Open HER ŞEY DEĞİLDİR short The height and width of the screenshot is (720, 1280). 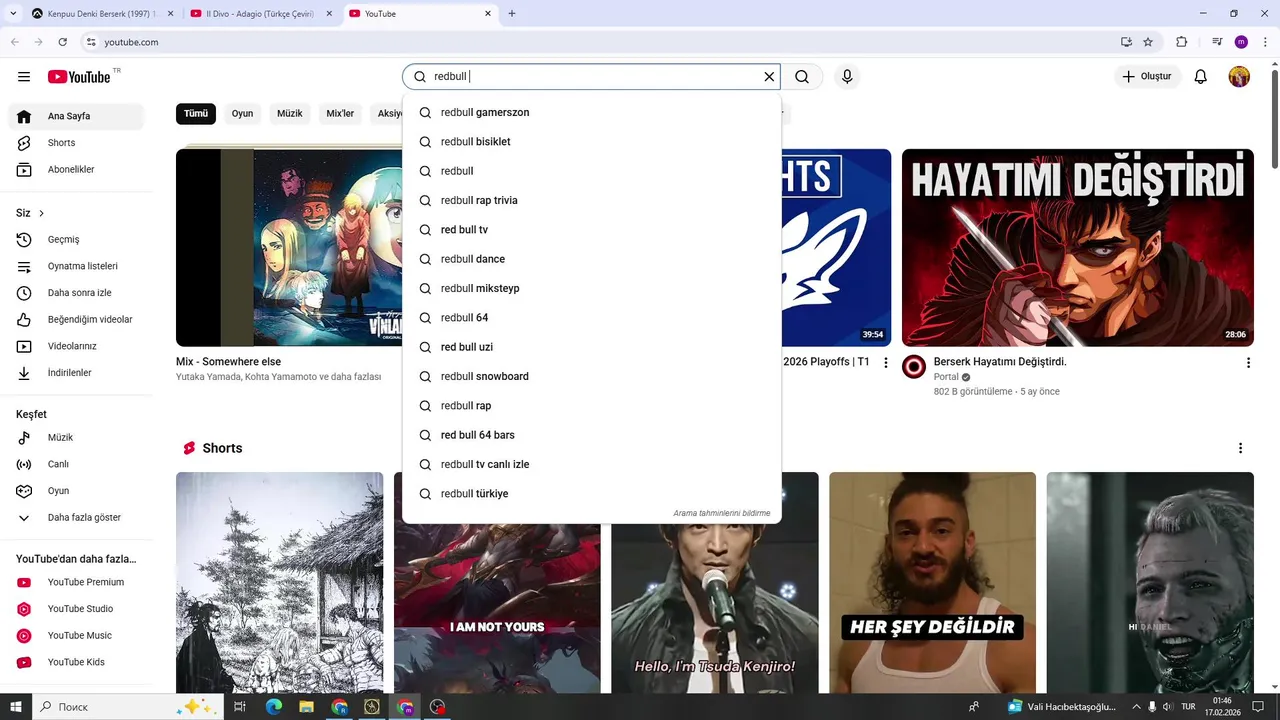click(x=932, y=583)
